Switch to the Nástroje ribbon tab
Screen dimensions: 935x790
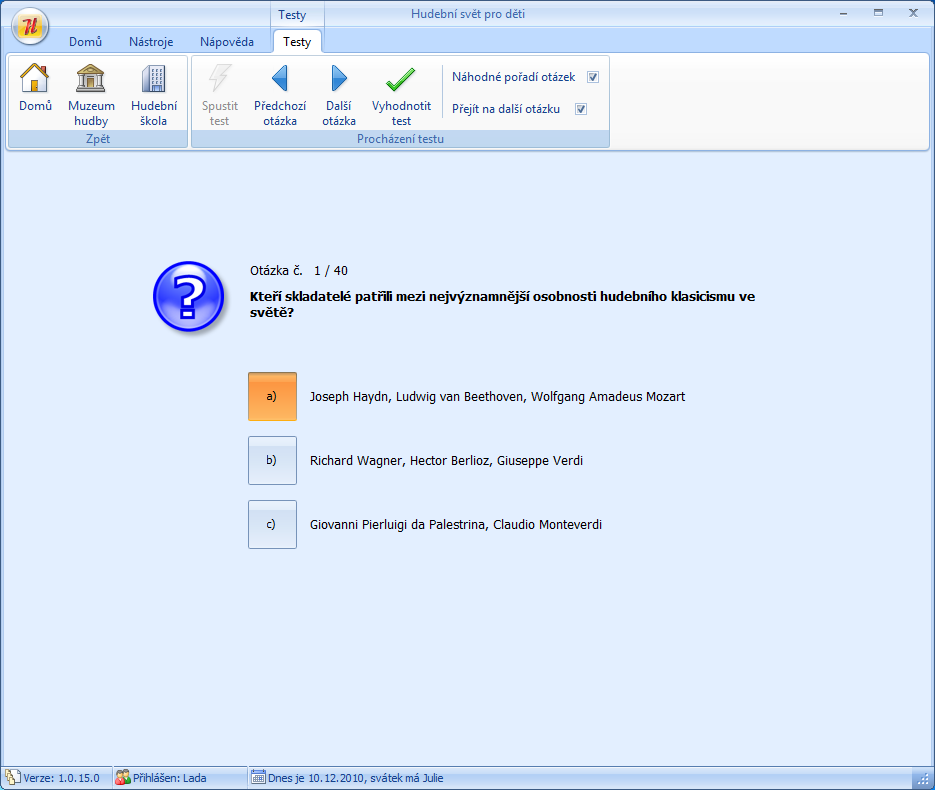click(151, 42)
